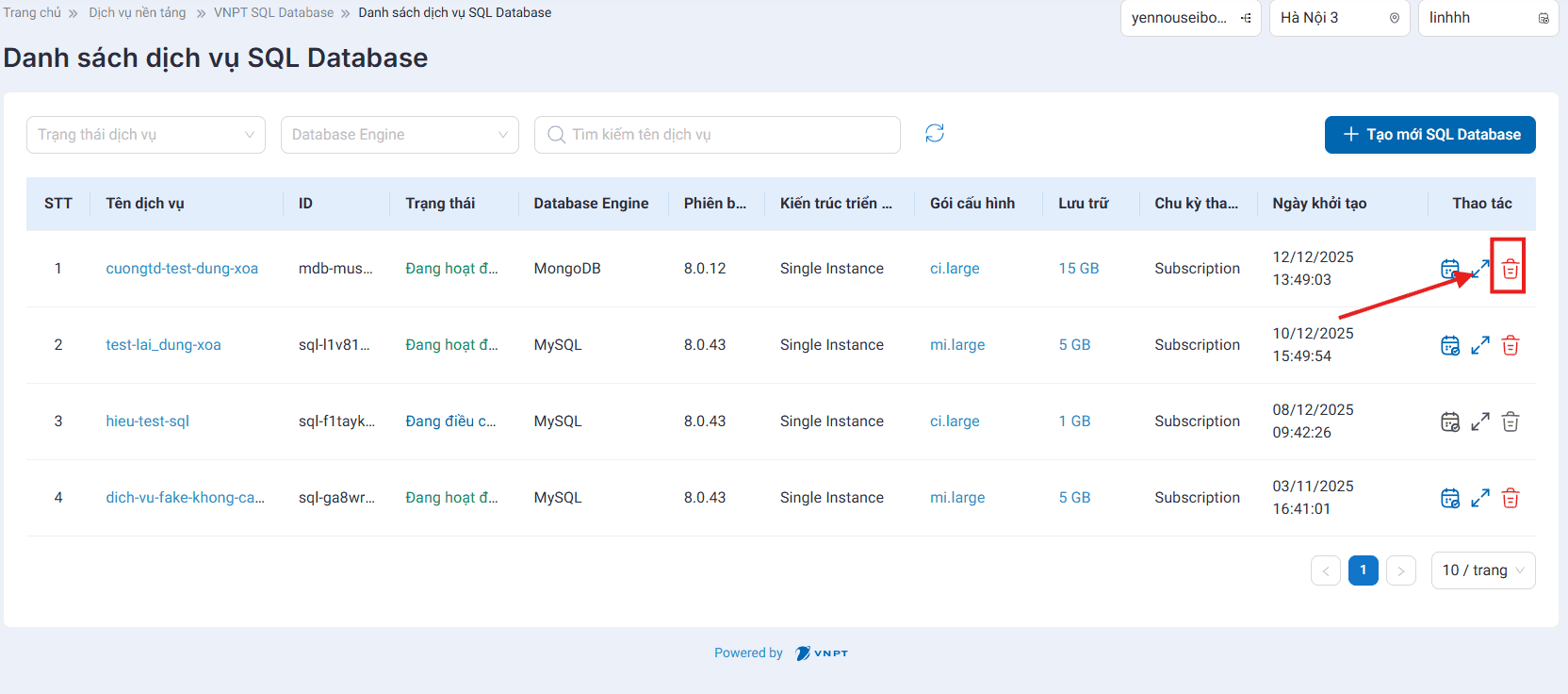Open the 10 / trang page size selector
Image resolution: width=1568 pixels, height=694 pixels.
click(x=1482, y=570)
